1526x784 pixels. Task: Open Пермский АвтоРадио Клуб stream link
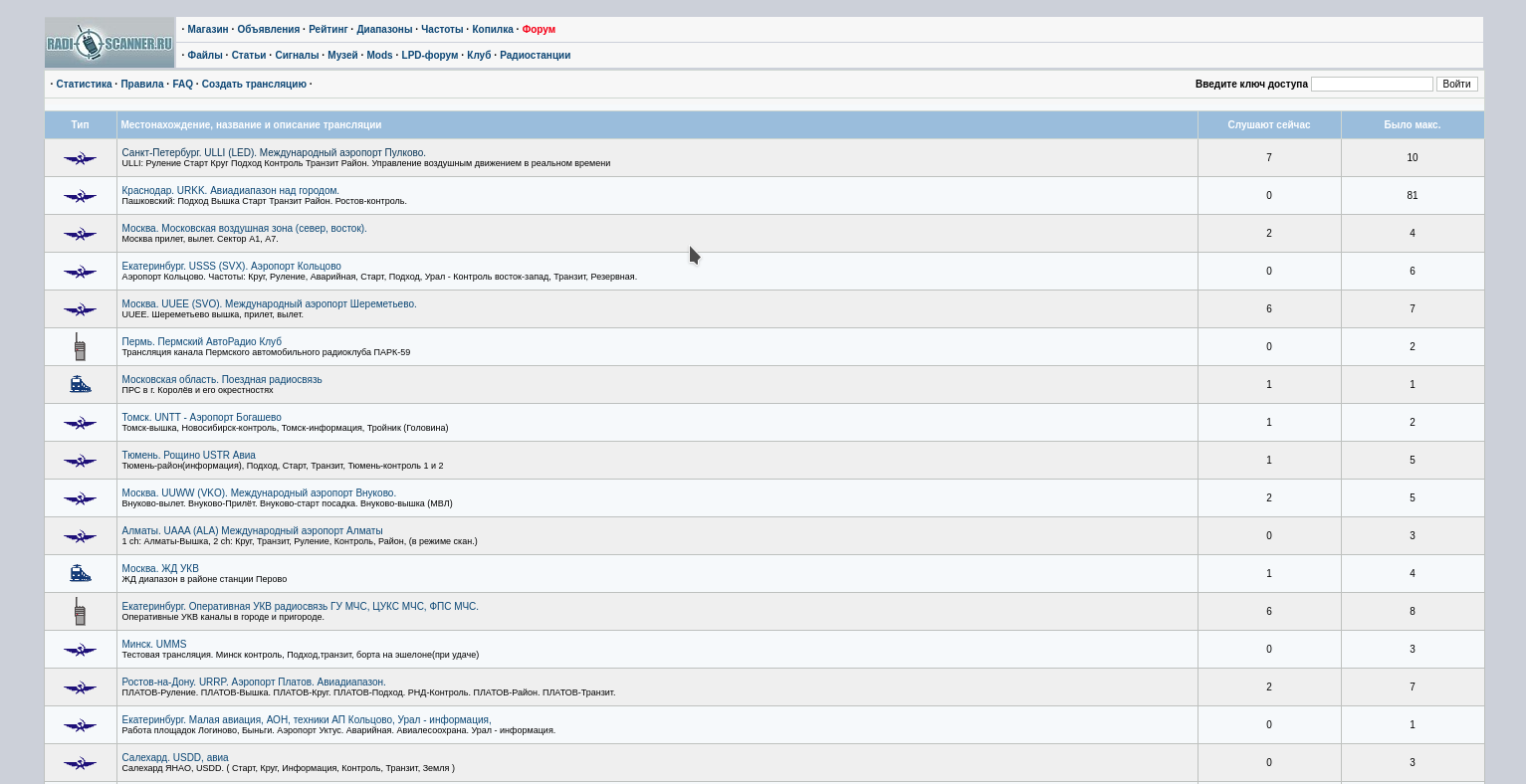[x=201, y=341]
